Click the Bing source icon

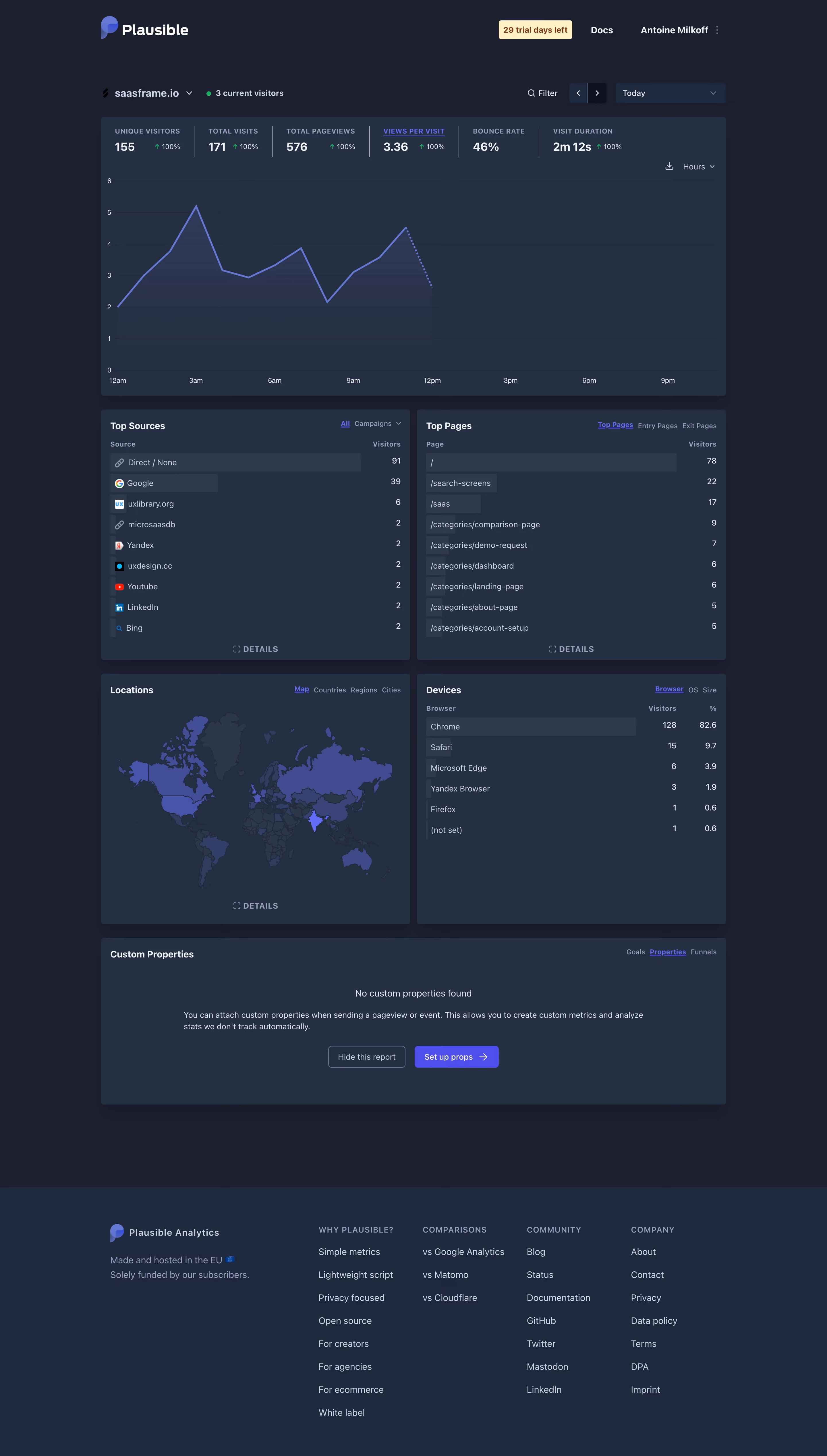119,628
